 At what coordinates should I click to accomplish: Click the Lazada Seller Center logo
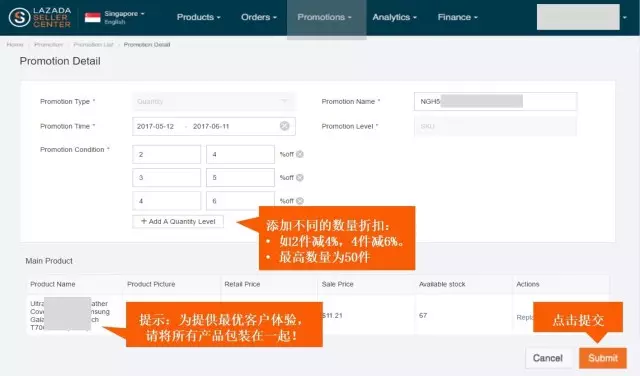click(40, 17)
